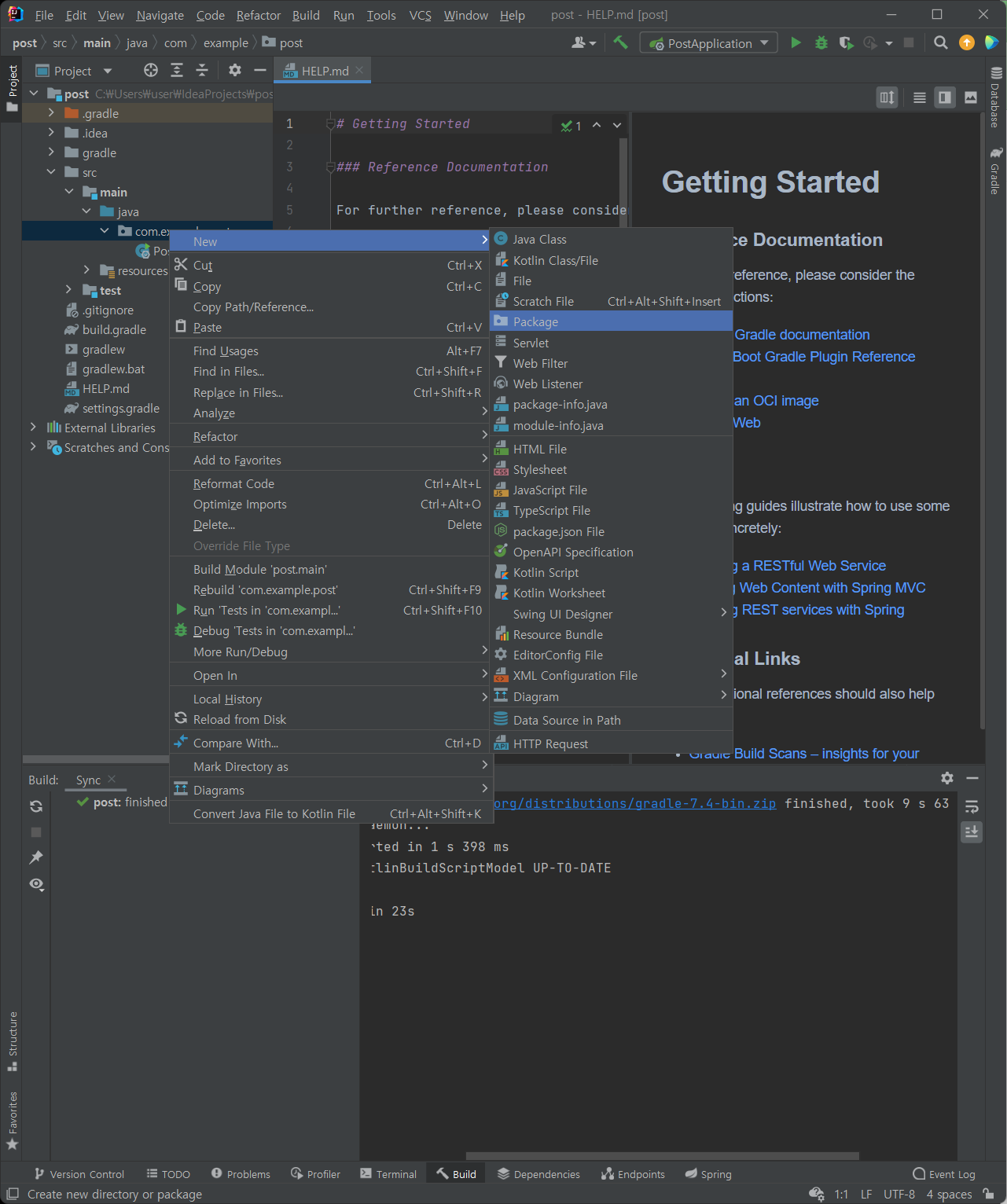
Task: Switch to editor-only view mode
Action: click(x=919, y=97)
